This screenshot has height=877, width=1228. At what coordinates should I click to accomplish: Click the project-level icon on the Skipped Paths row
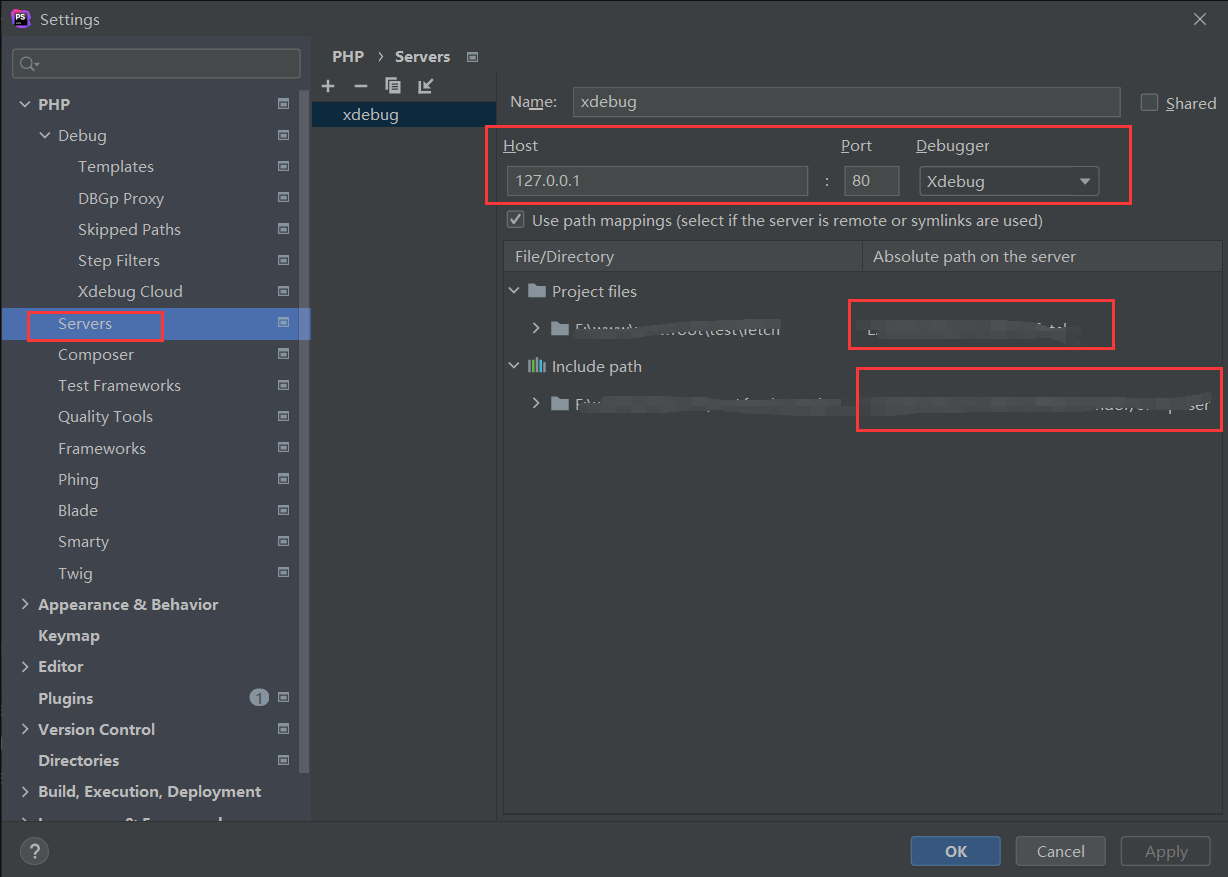[284, 229]
